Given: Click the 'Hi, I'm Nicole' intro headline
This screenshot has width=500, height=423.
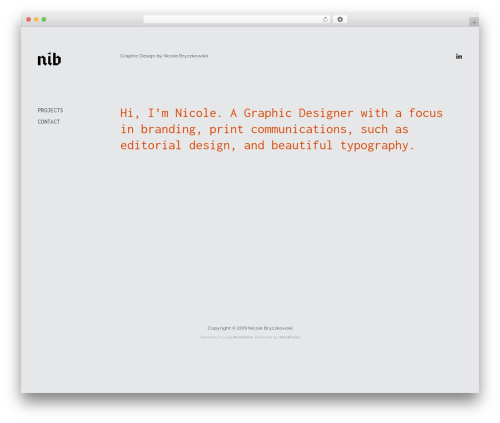Looking at the screenshot, I should (x=281, y=129).
